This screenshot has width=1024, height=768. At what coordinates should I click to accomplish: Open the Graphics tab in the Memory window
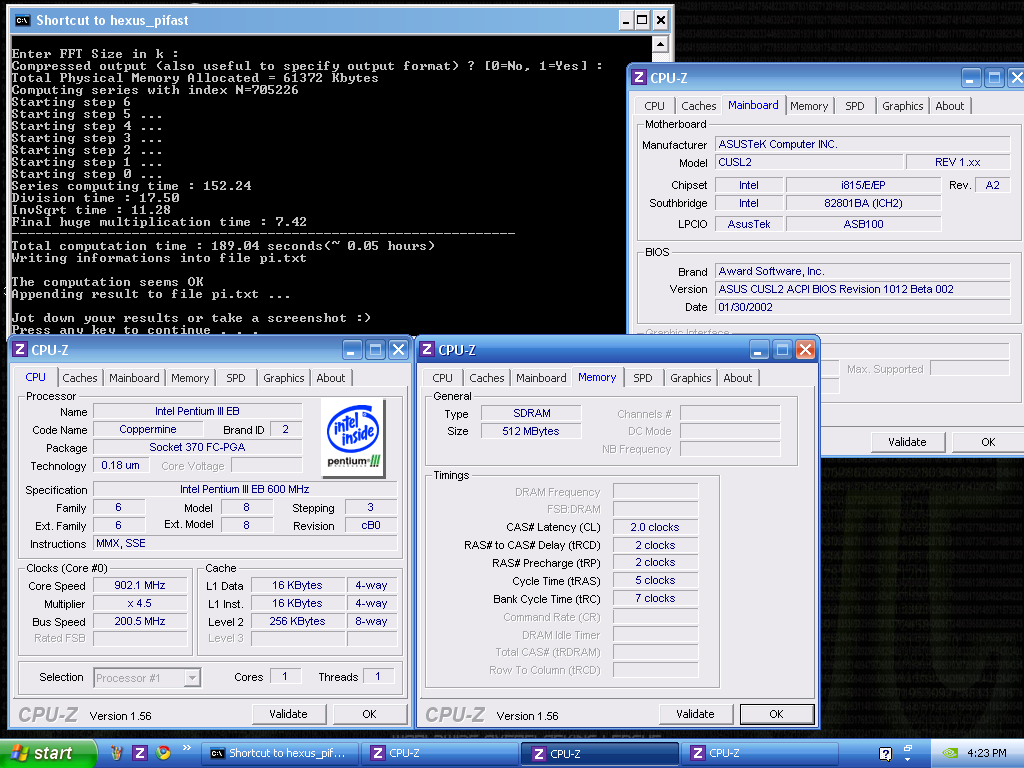pos(690,378)
